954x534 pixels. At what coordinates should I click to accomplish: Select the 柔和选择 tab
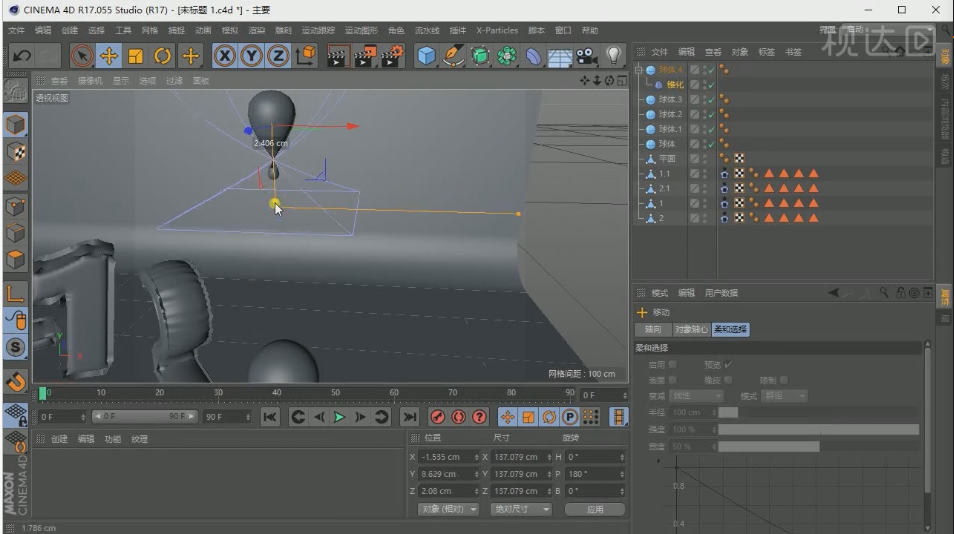[x=731, y=329]
